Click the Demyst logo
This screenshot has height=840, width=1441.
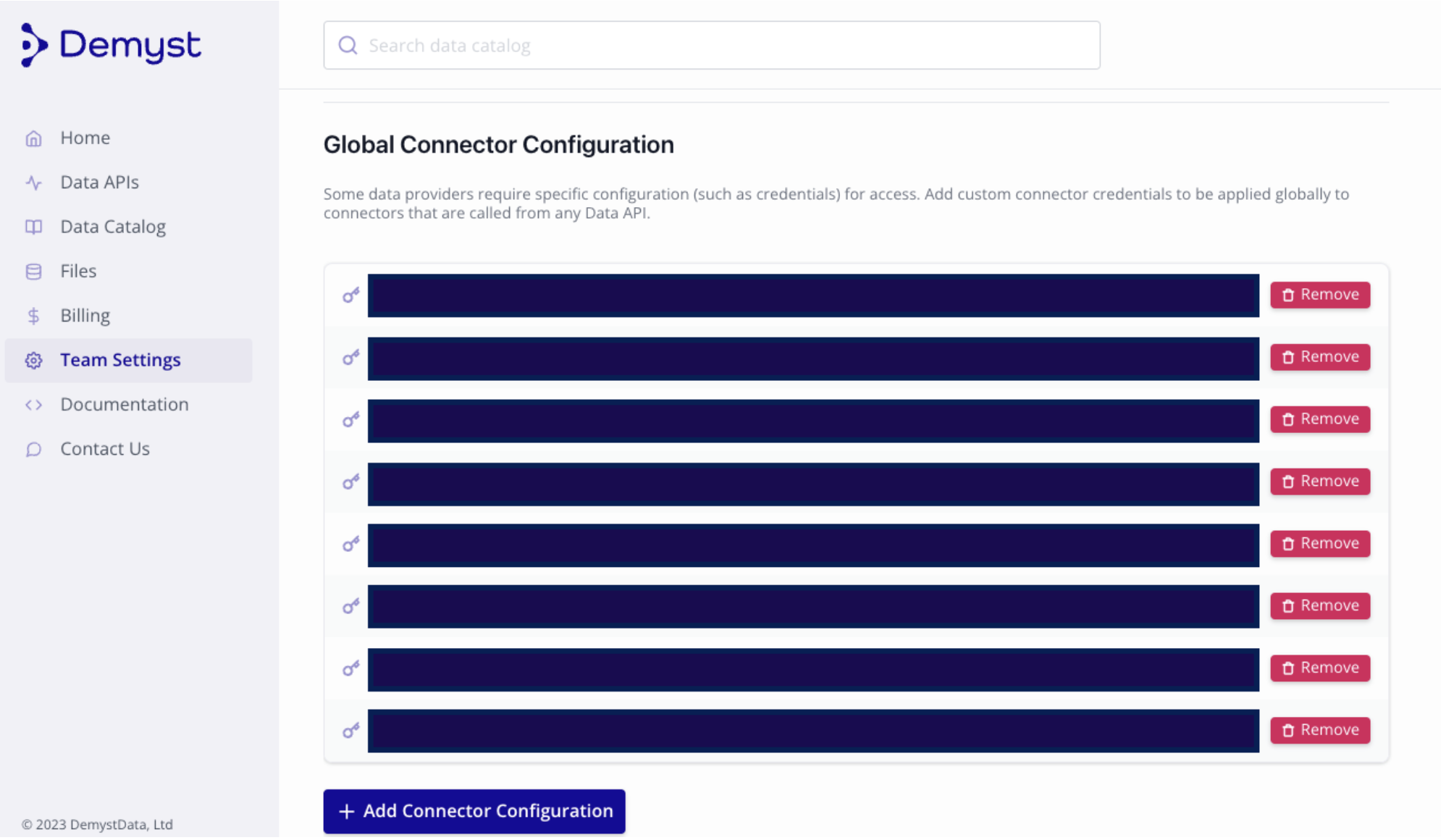(x=111, y=46)
